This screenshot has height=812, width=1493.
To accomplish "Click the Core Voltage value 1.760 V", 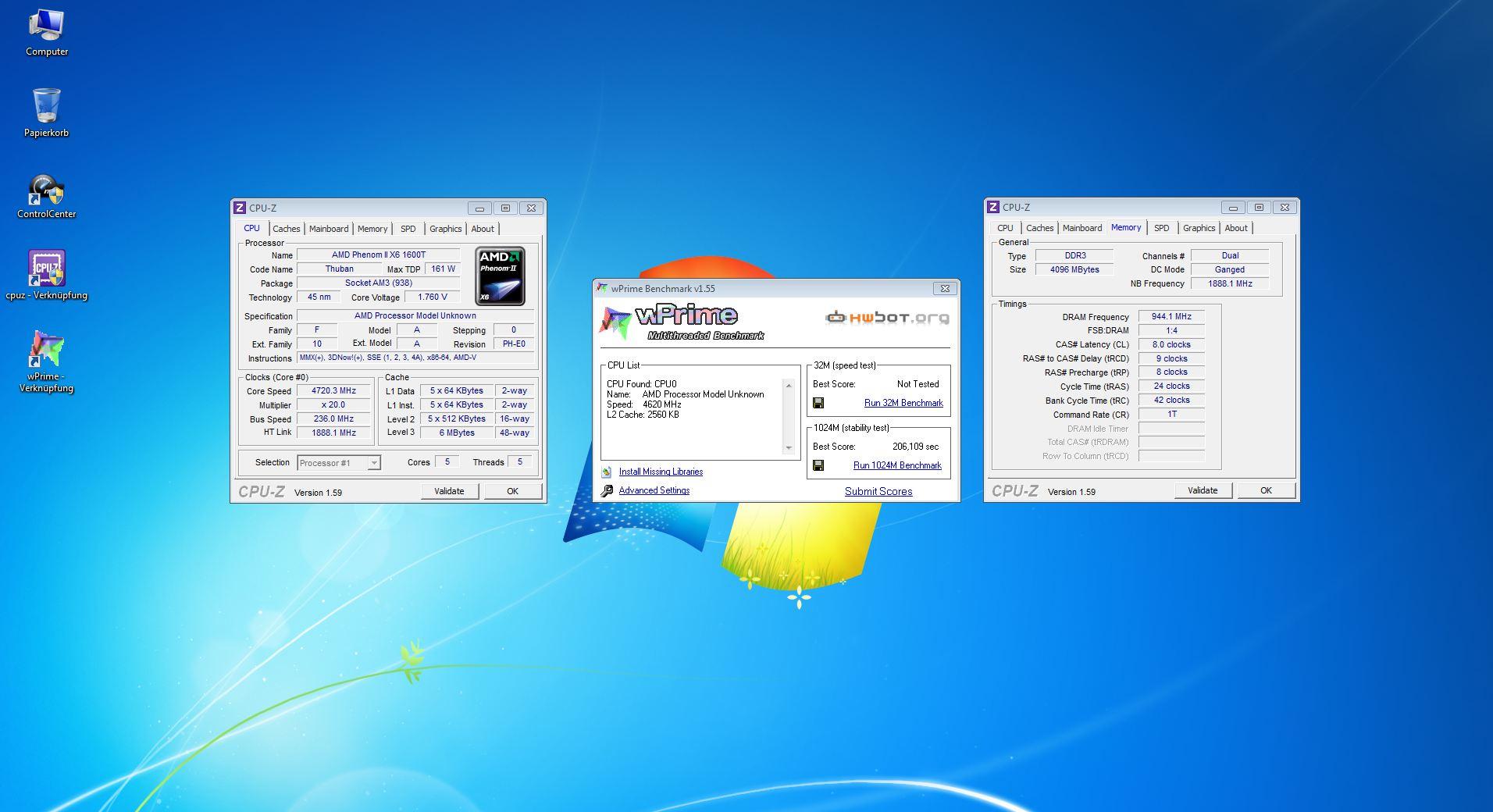I will (432, 297).
